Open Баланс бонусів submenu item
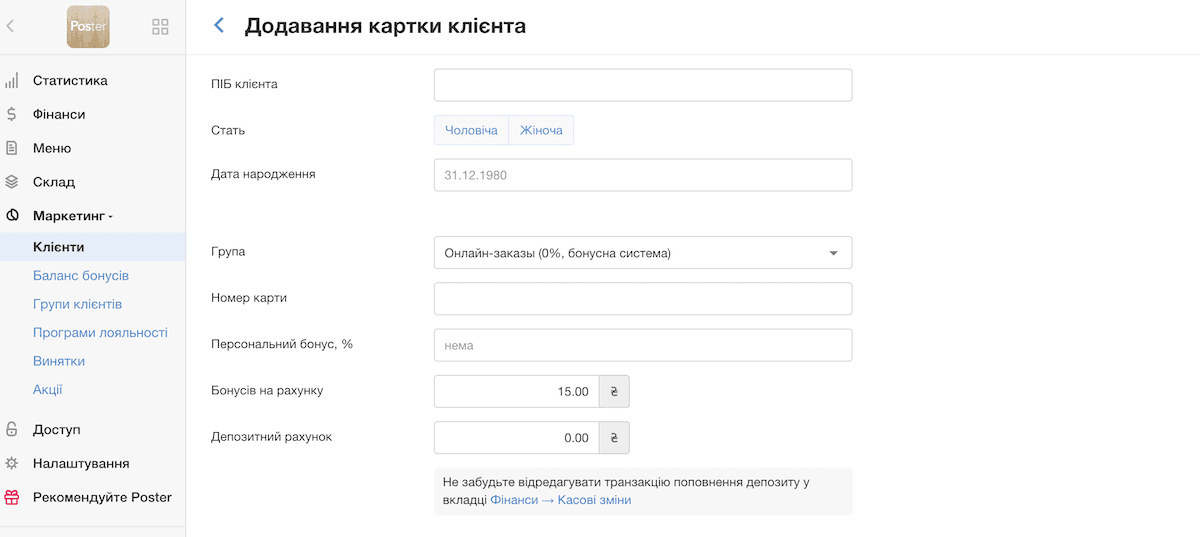Image resolution: width=1200 pixels, height=537 pixels. [x=81, y=275]
